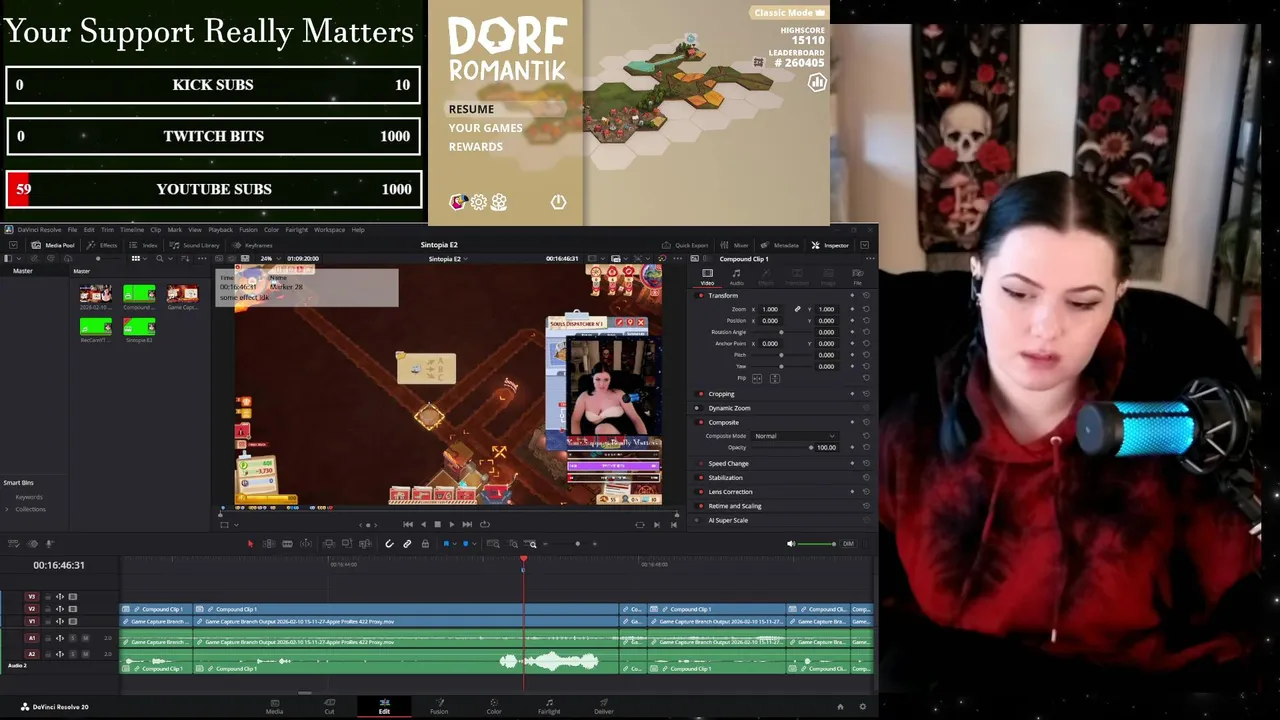
Task: Open the Keyframes panel
Action: pyautogui.click(x=252, y=245)
